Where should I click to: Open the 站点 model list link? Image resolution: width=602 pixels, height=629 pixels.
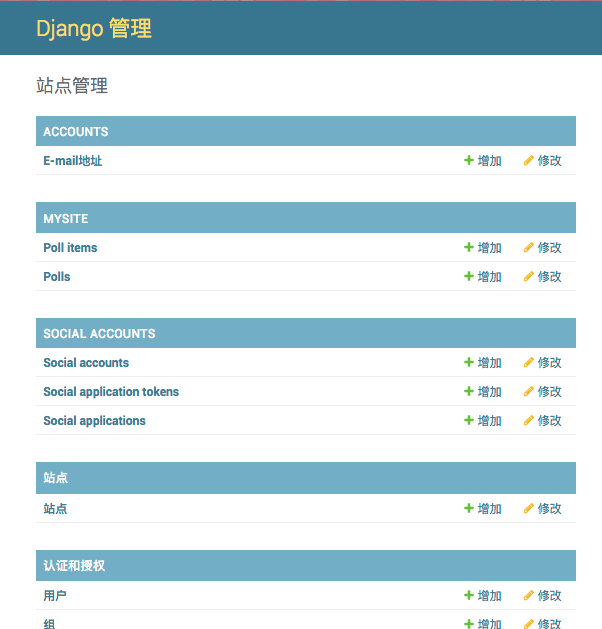pyautogui.click(x=55, y=509)
